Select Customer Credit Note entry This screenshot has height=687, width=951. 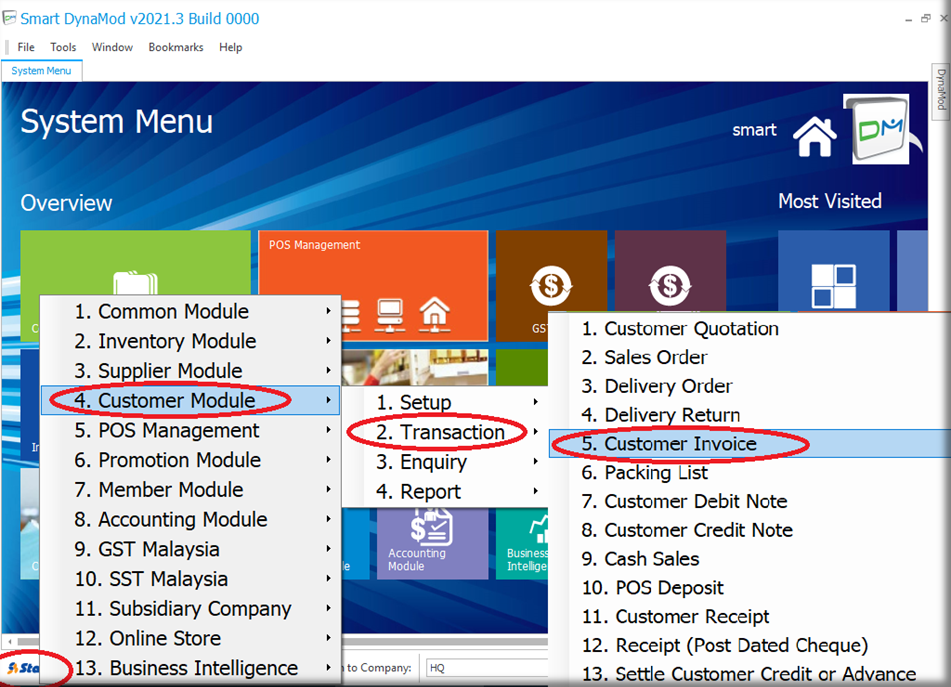[698, 530]
